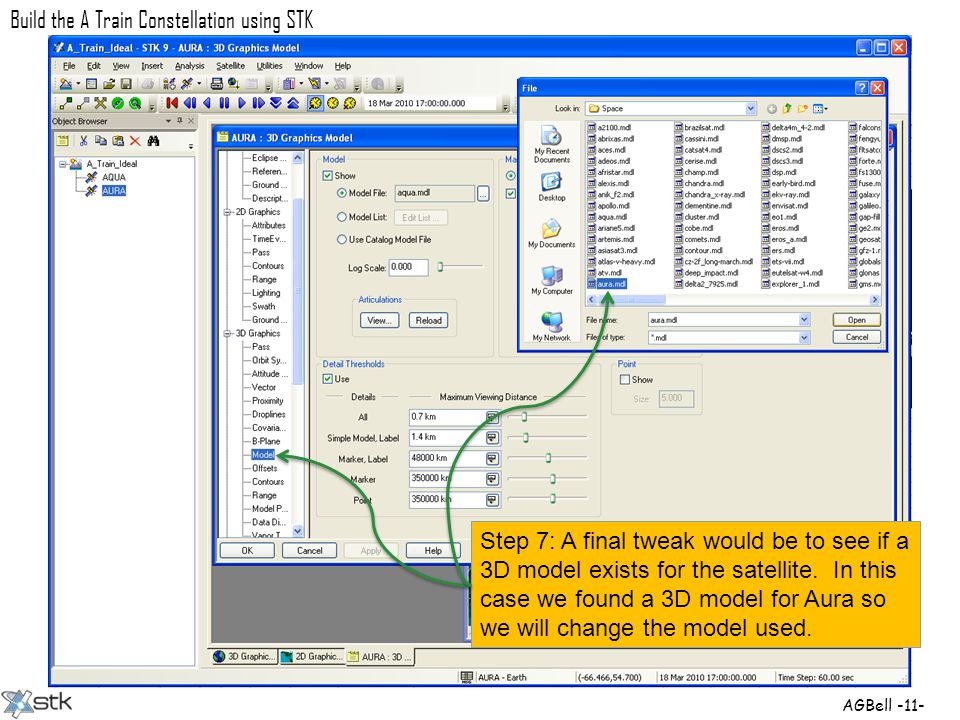Create new folder in File dialog
This screenshot has width=960, height=720.
pyautogui.click(x=802, y=108)
